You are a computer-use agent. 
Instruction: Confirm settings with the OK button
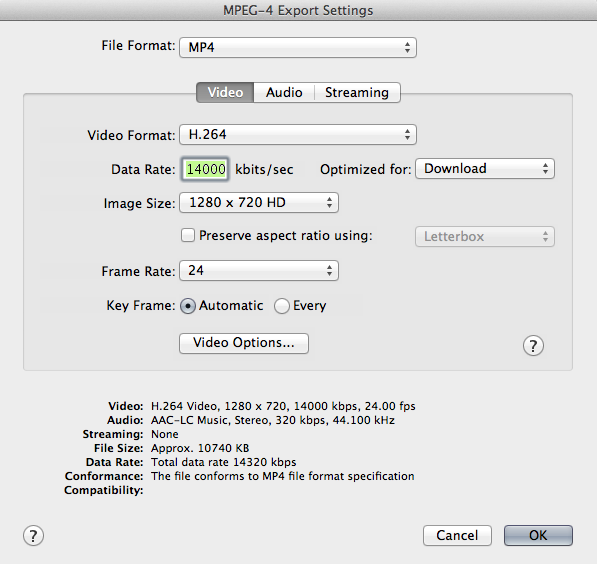(x=538, y=535)
